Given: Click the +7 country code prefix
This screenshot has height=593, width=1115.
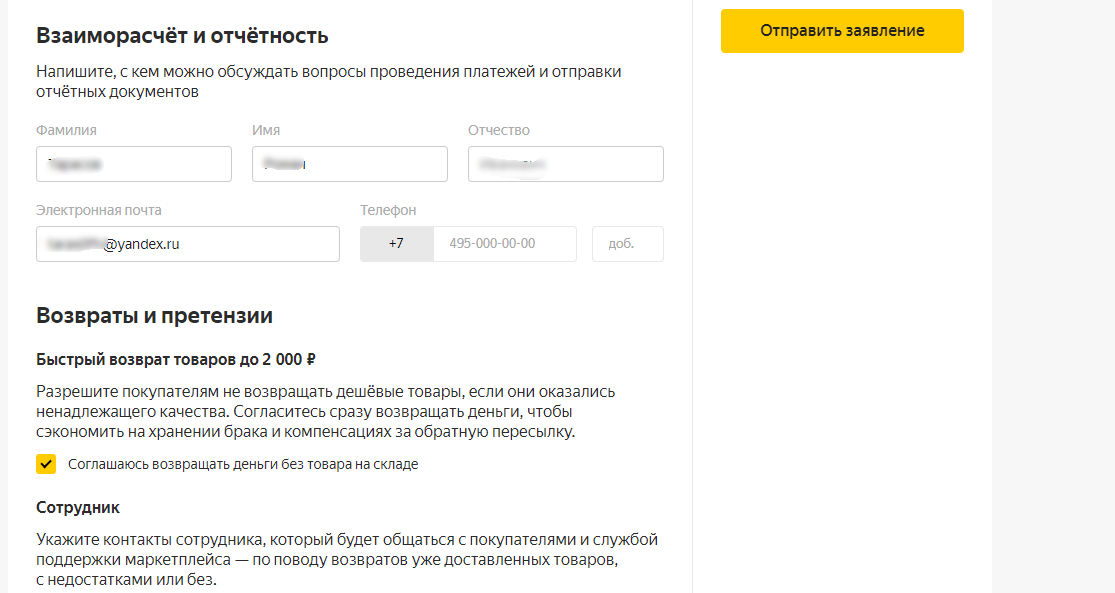Looking at the screenshot, I should pos(396,244).
